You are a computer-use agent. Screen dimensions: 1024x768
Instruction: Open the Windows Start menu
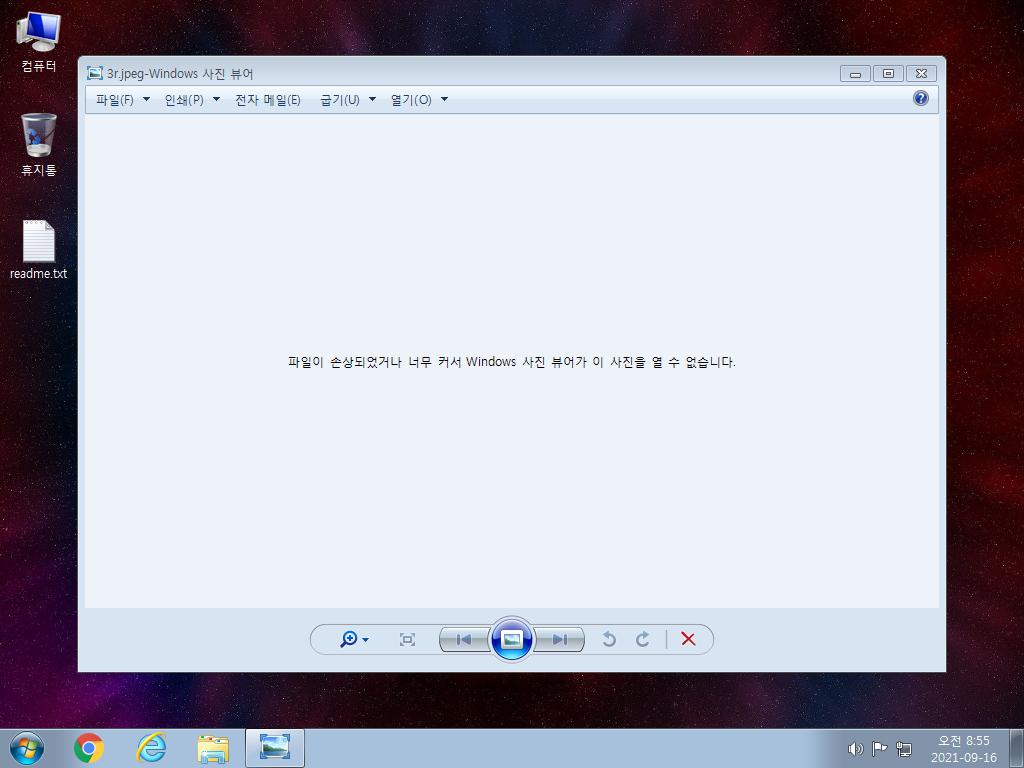pos(27,748)
